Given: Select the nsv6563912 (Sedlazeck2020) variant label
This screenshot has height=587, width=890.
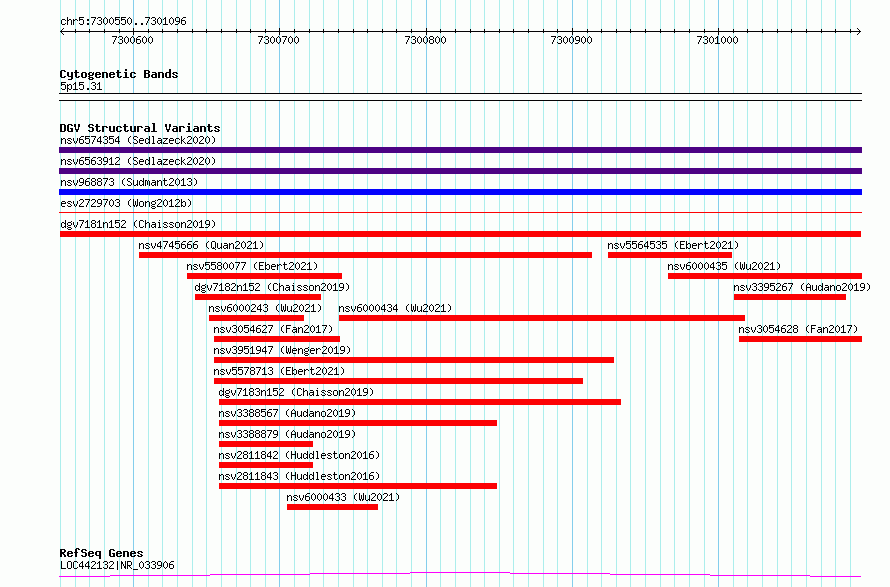Looking at the screenshot, I should 138,161.
